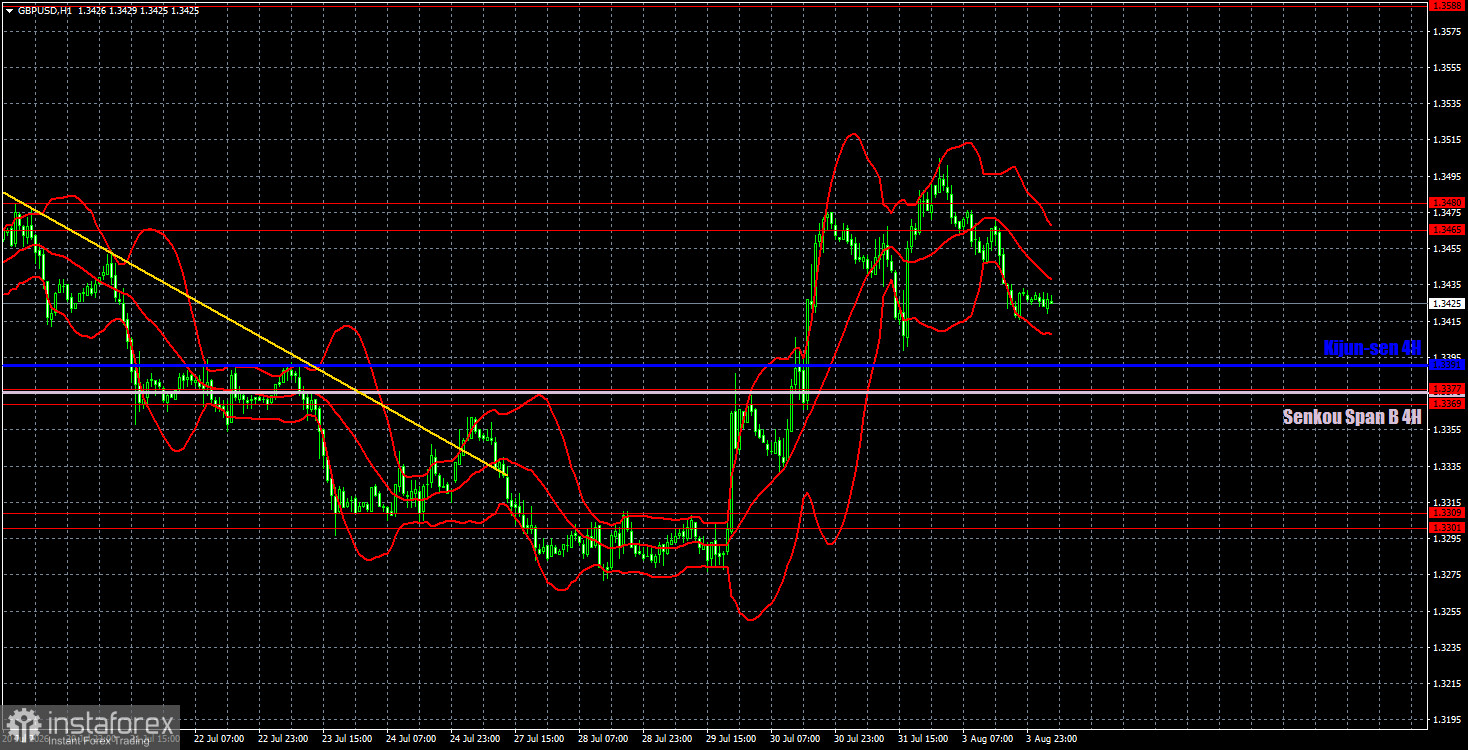Viewport: 1468px width, 750px height.
Task: Click the 1.3255 price axis label
Action: click(x=1447, y=611)
